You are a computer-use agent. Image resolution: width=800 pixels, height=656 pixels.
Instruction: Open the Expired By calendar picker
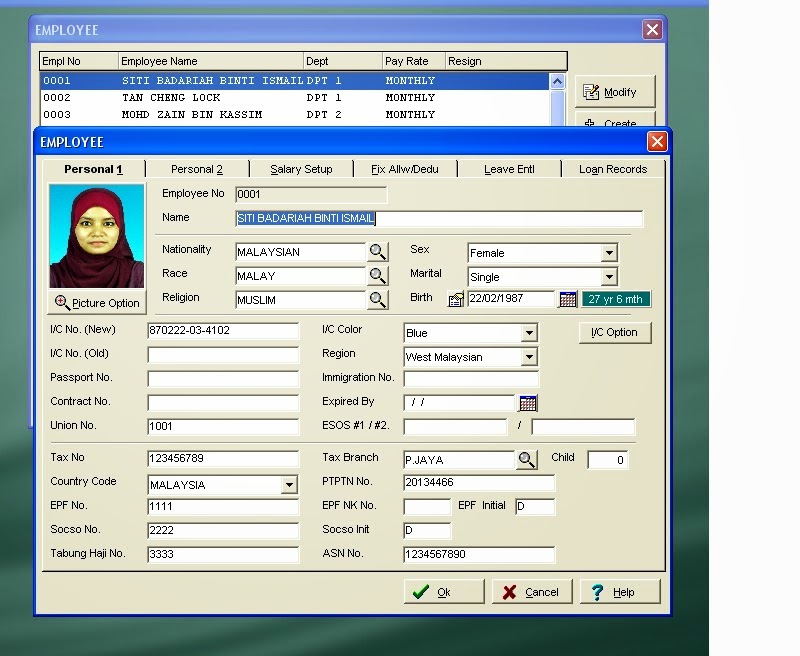[527, 402]
